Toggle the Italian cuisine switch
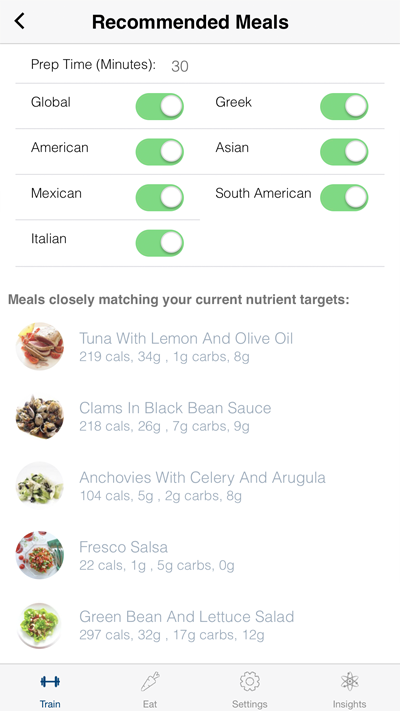This screenshot has width=400, height=711. point(160,243)
